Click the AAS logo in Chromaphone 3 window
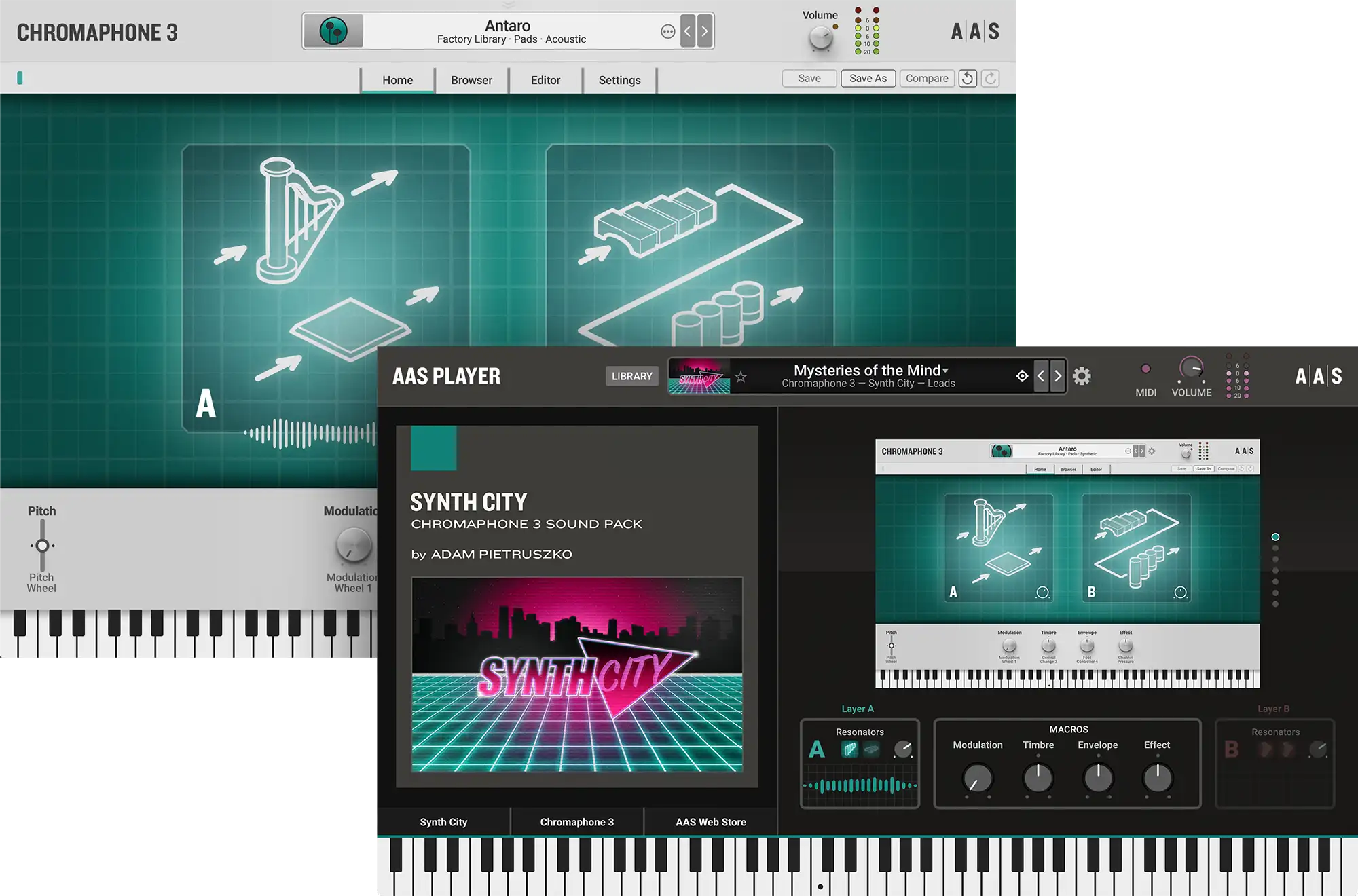 pos(975,31)
